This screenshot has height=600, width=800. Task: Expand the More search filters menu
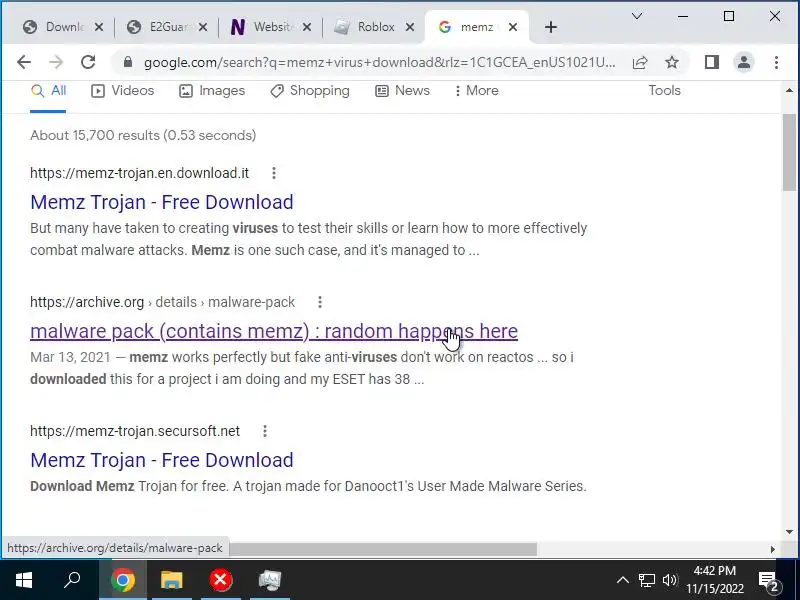pos(476,91)
